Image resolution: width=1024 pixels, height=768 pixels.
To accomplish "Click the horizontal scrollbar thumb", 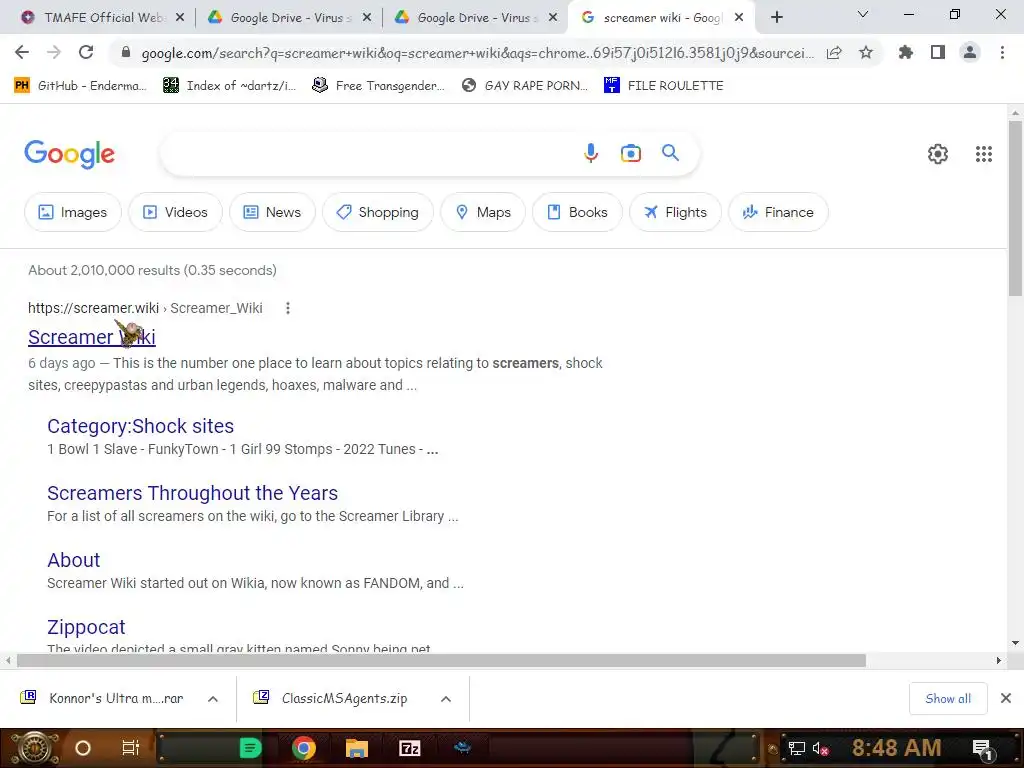I will point(441,661).
